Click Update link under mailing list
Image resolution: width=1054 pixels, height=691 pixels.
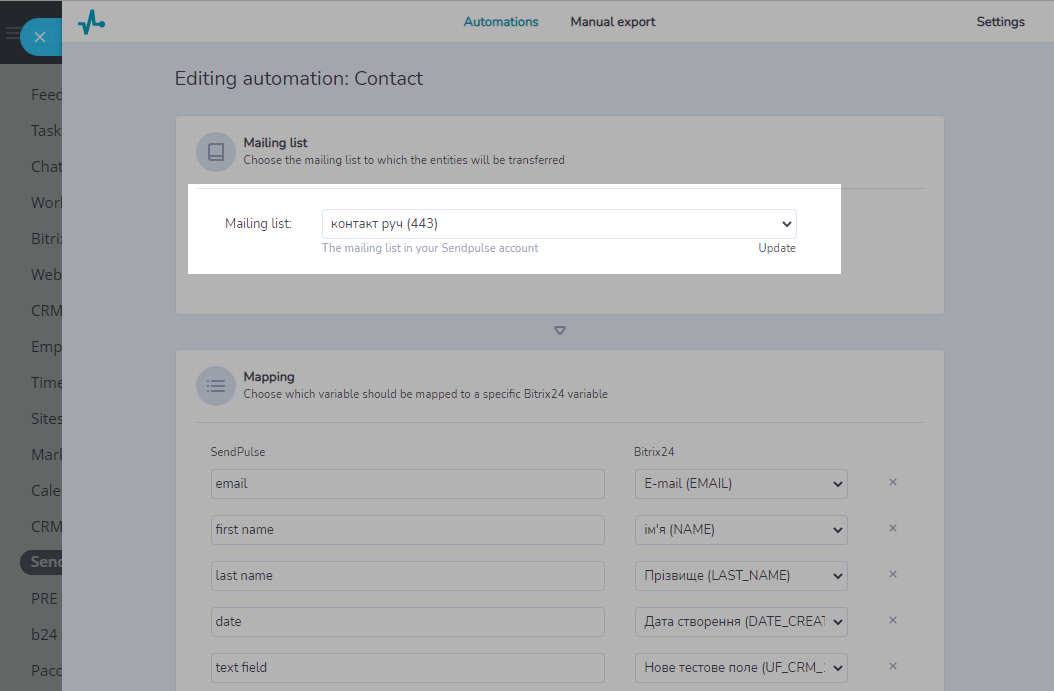tap(776, 248)
